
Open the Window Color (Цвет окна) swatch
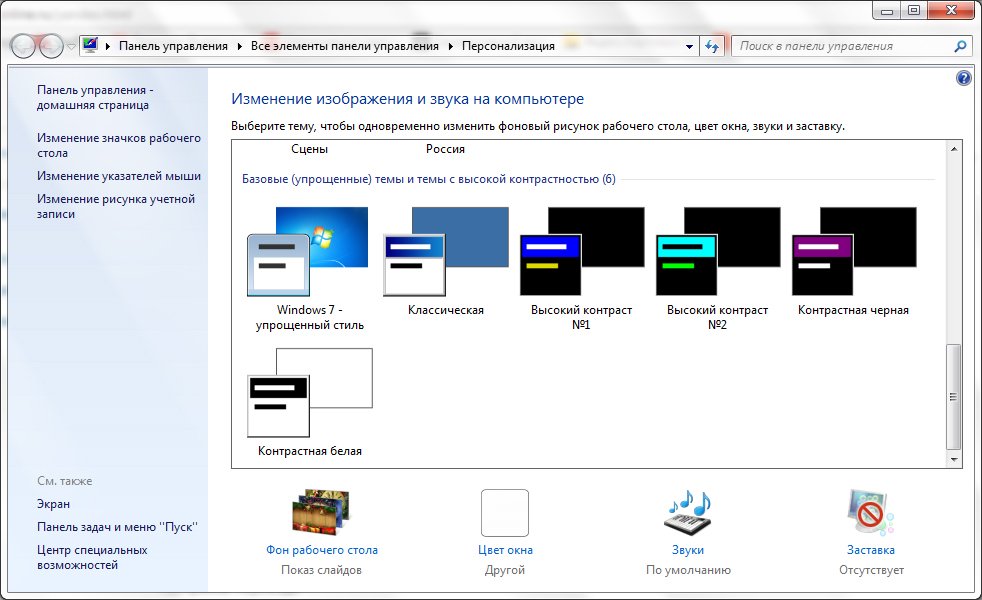(x=505, y=513)
